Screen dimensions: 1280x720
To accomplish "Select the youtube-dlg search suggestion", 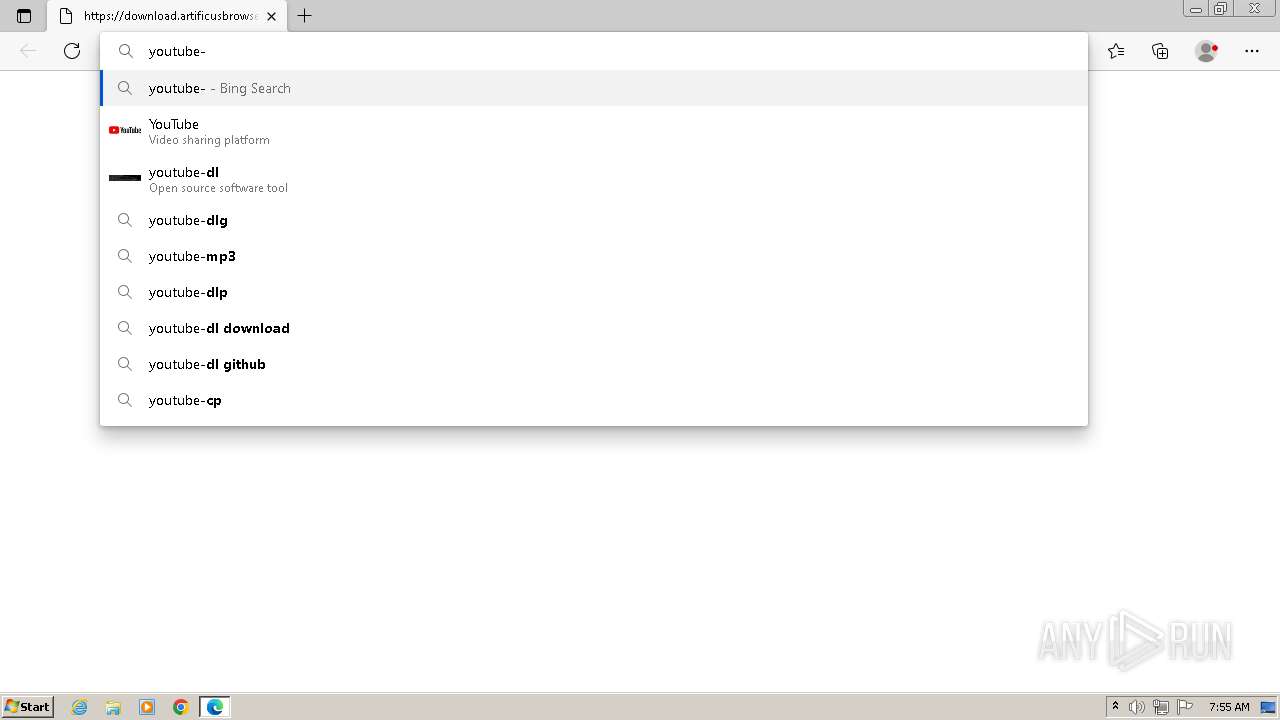I will point(594,220).
